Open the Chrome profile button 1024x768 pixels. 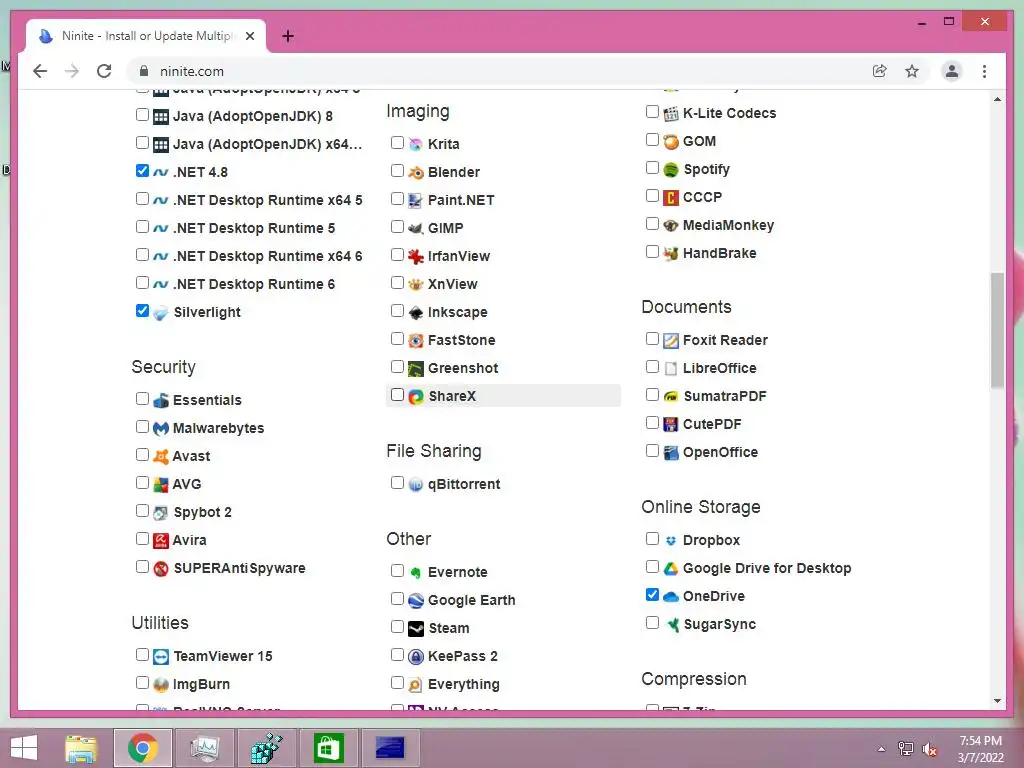click(952, 71)
